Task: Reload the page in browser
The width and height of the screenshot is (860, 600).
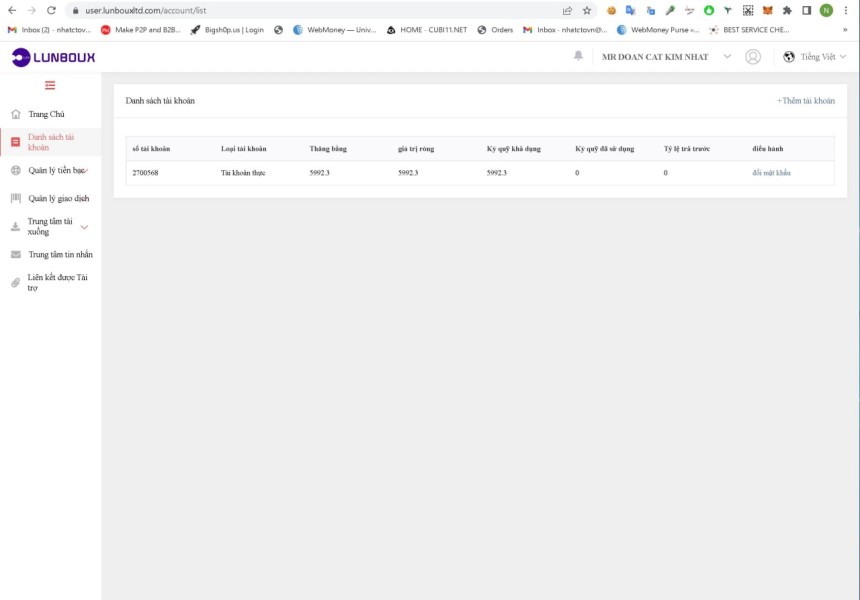Action: point(51,10)
